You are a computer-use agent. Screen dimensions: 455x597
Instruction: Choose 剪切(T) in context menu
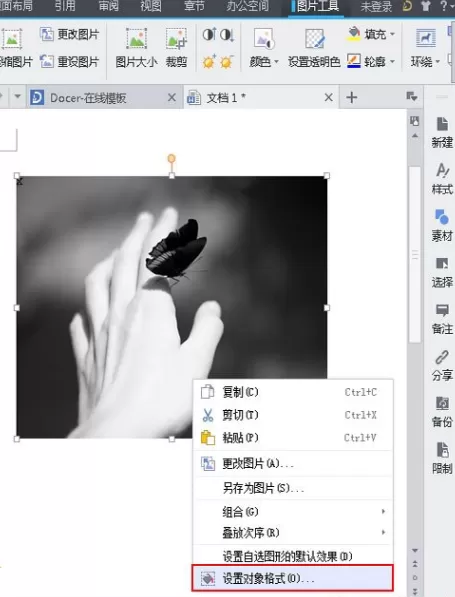(x=292, y=415)
